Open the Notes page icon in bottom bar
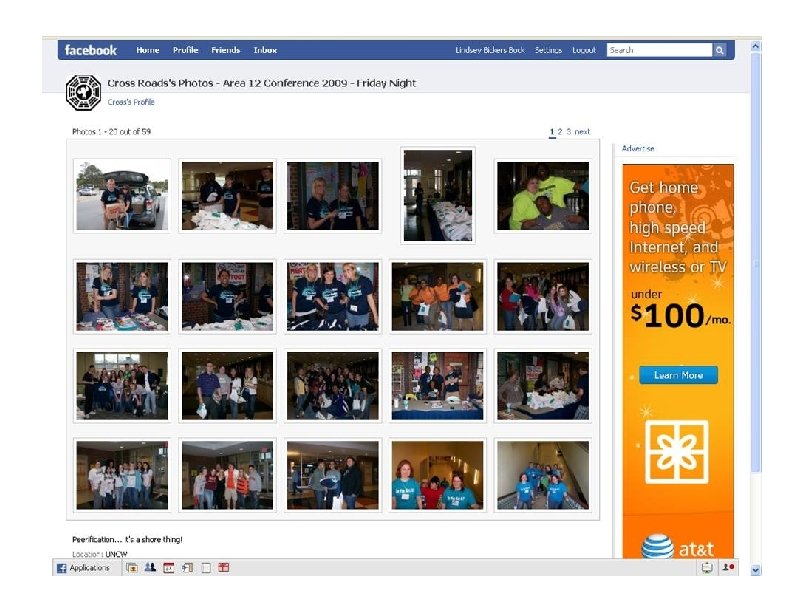This screenshot has width=800, height=600. [206, 568]
